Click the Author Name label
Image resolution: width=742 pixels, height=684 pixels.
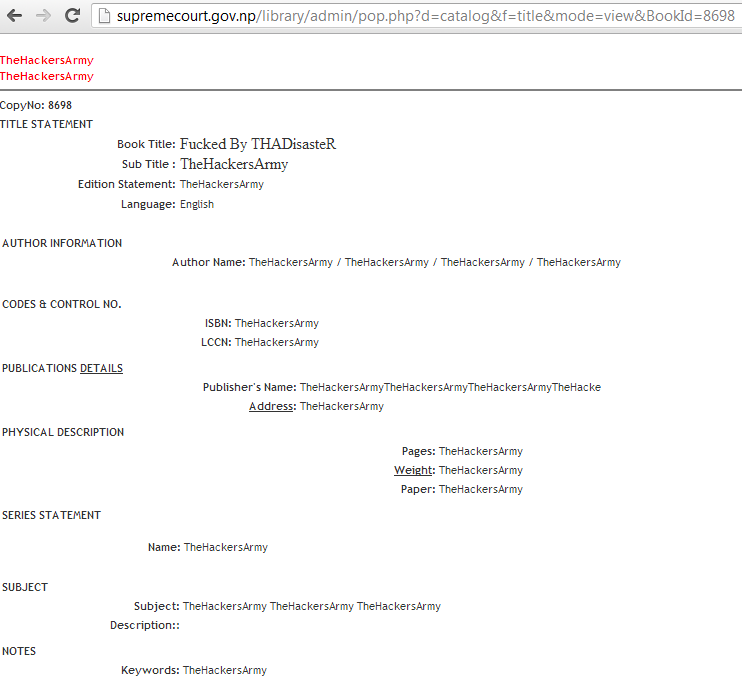pos(209,262)
